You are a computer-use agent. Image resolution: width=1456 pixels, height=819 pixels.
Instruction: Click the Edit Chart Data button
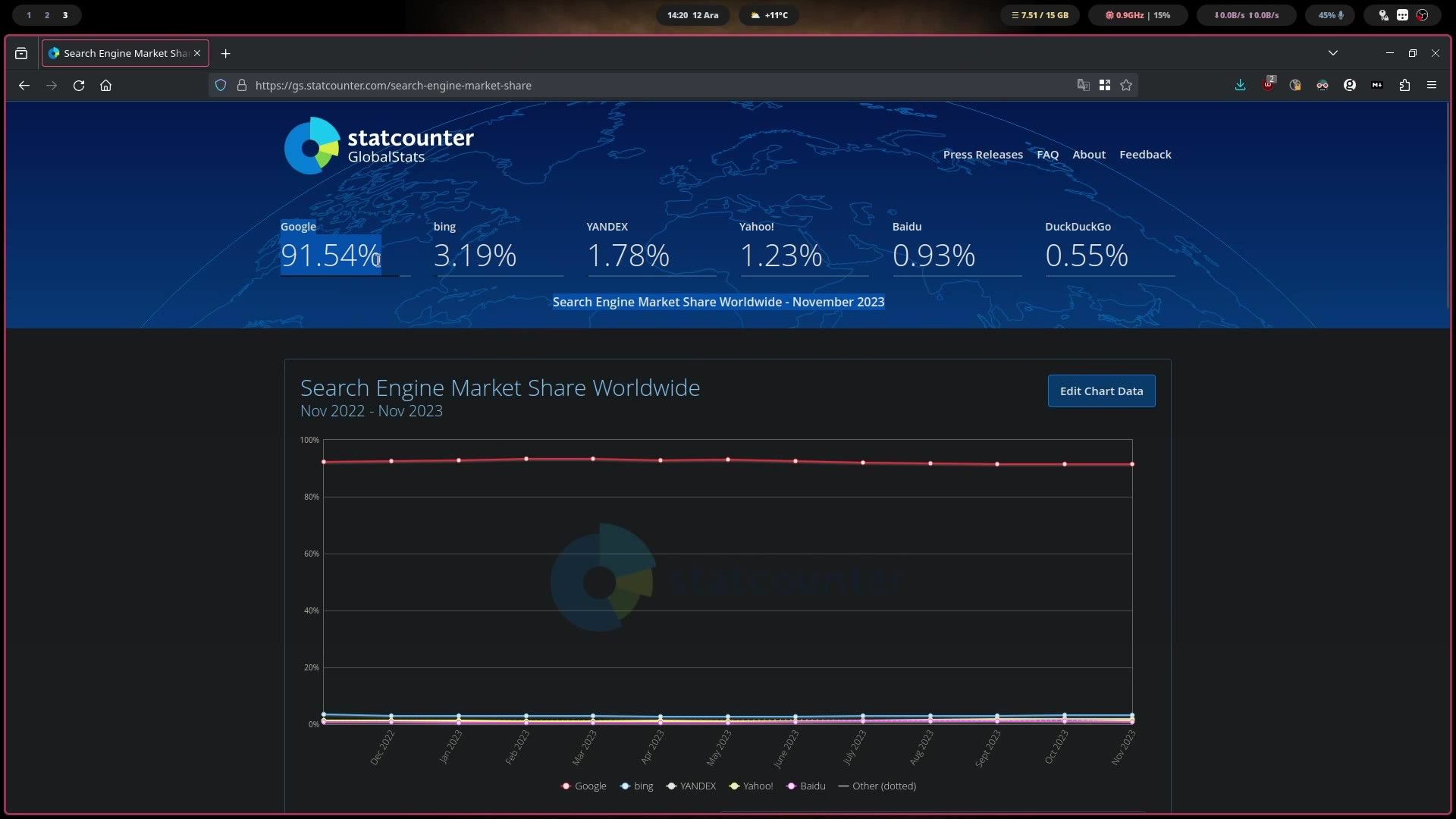[x=1101, y=391]
